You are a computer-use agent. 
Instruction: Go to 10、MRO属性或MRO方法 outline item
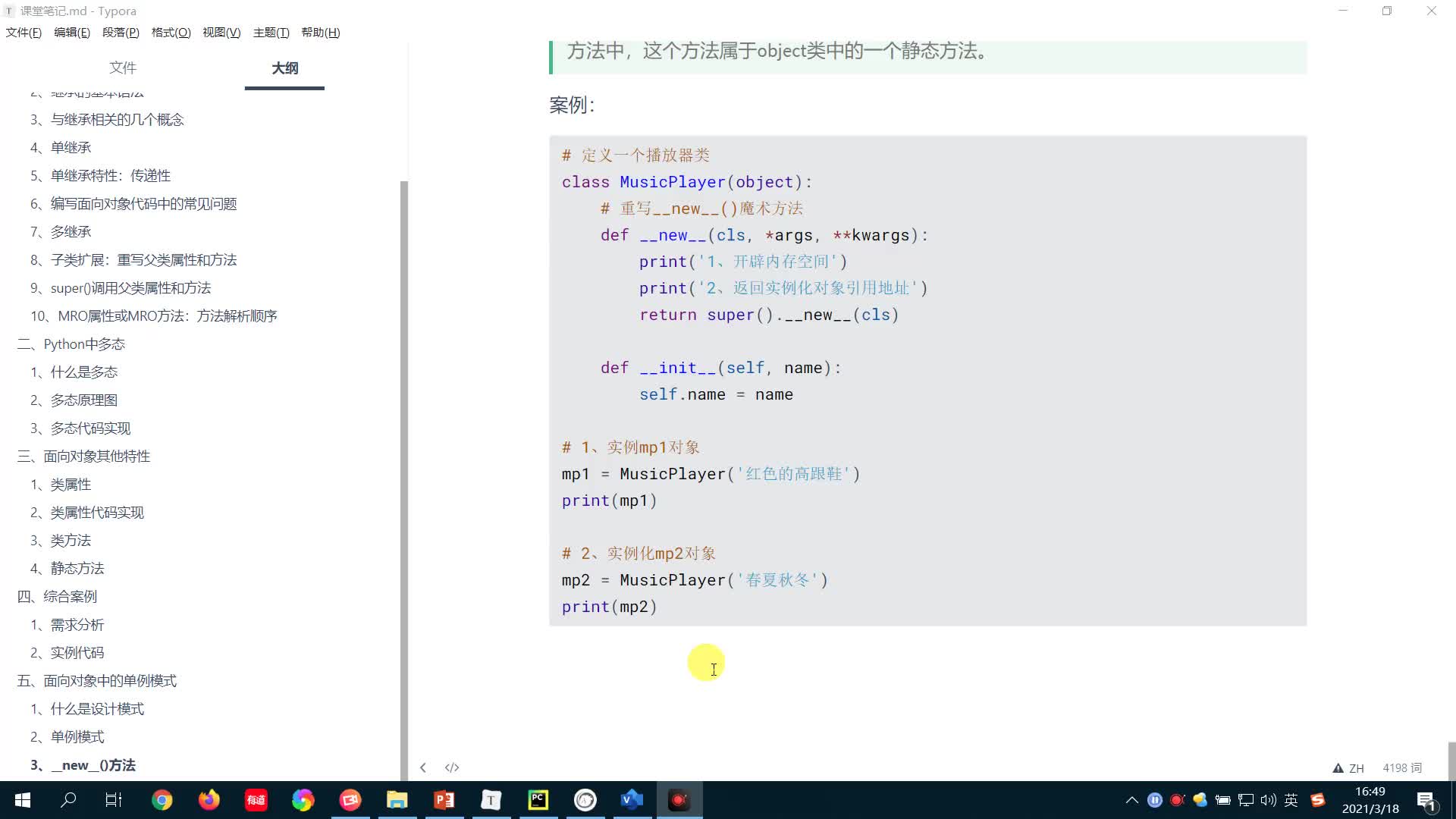(154, 316)
